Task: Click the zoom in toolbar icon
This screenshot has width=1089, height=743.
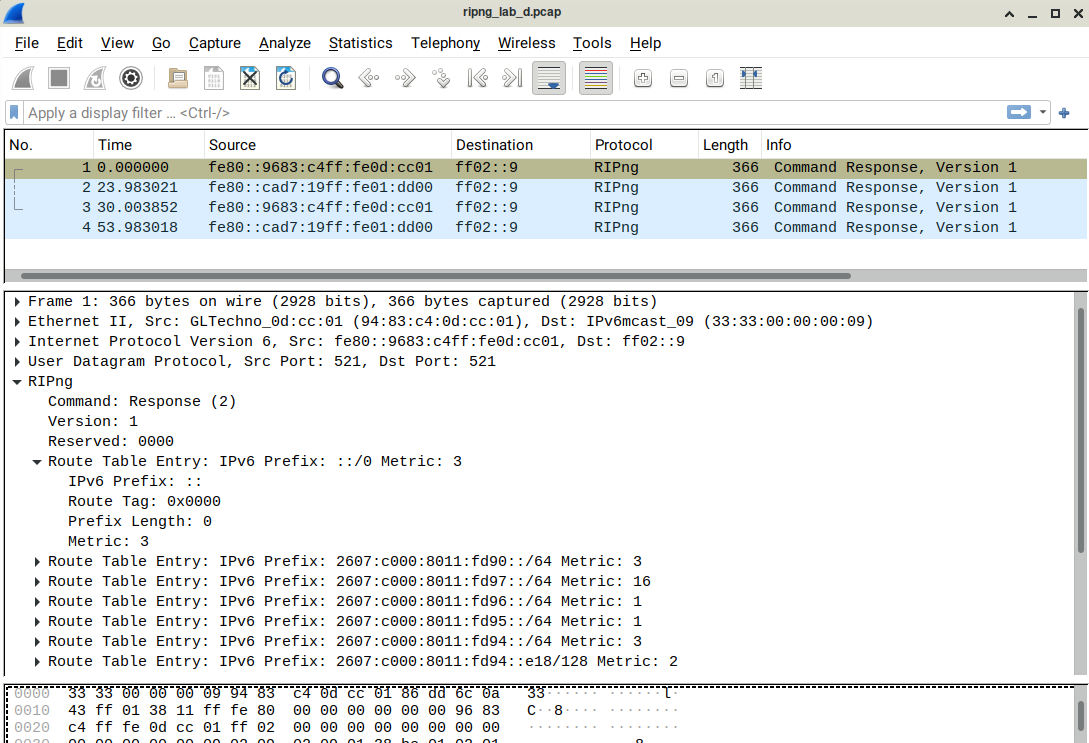Action: pyautogui.click(x=643, y=78)
